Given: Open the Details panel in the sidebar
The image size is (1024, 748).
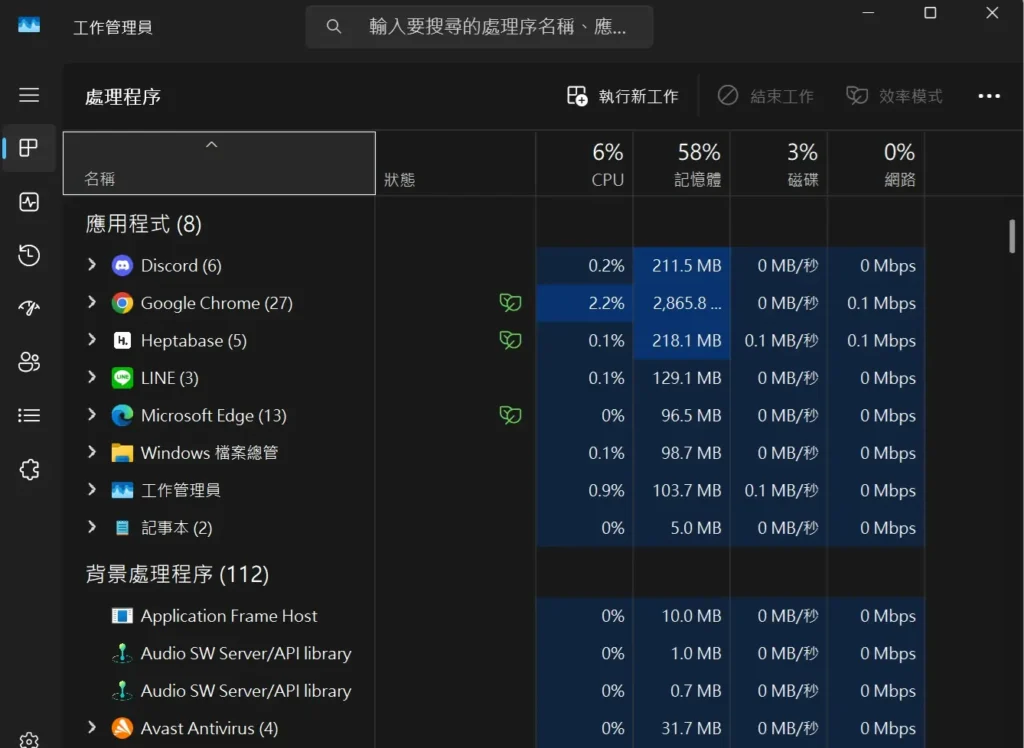Looking at the screenshot, I should coord(29,415).
